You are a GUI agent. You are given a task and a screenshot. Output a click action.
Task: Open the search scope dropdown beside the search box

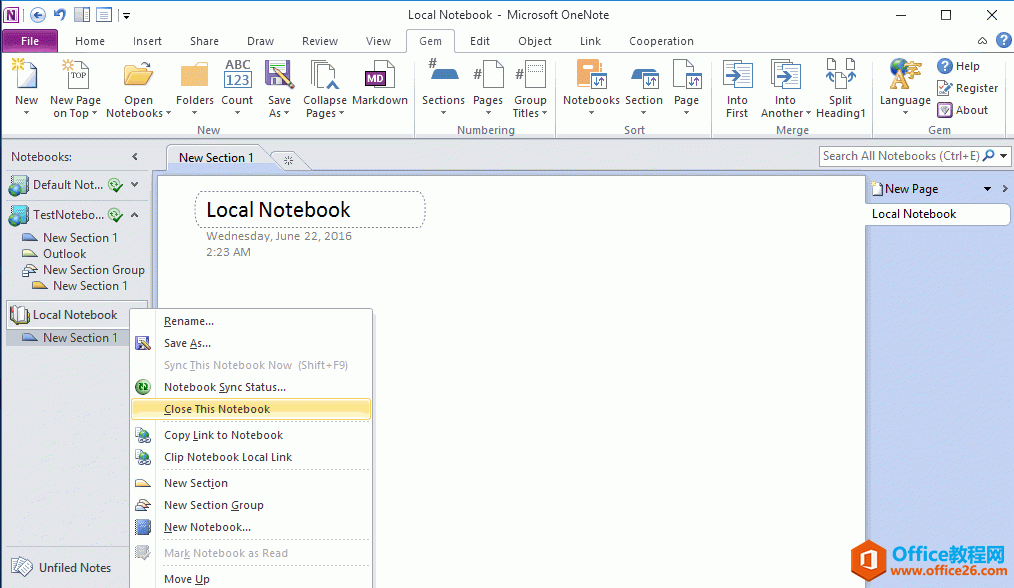click(1003, 156)
